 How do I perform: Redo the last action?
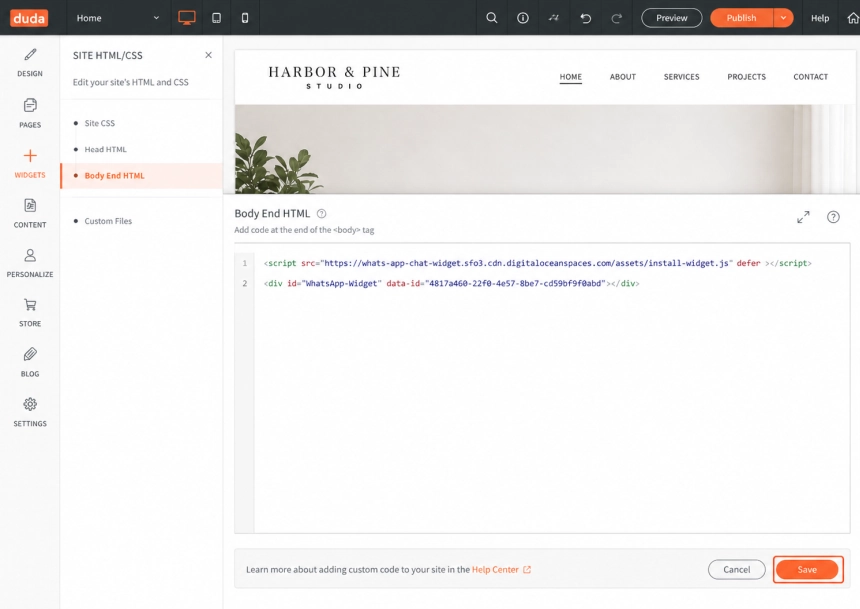[x=616, y=18]
